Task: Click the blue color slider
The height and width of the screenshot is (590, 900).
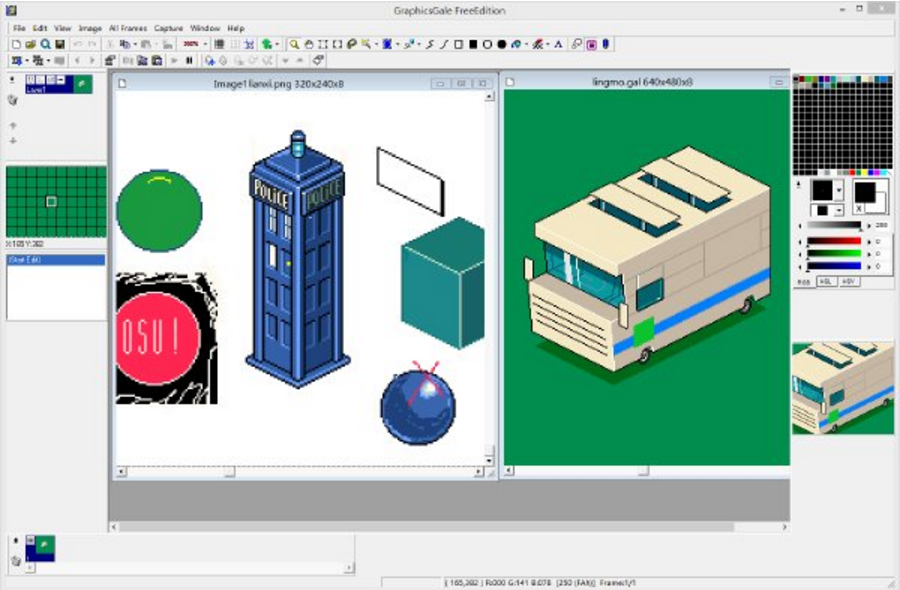Action: (x=834, y=266)
